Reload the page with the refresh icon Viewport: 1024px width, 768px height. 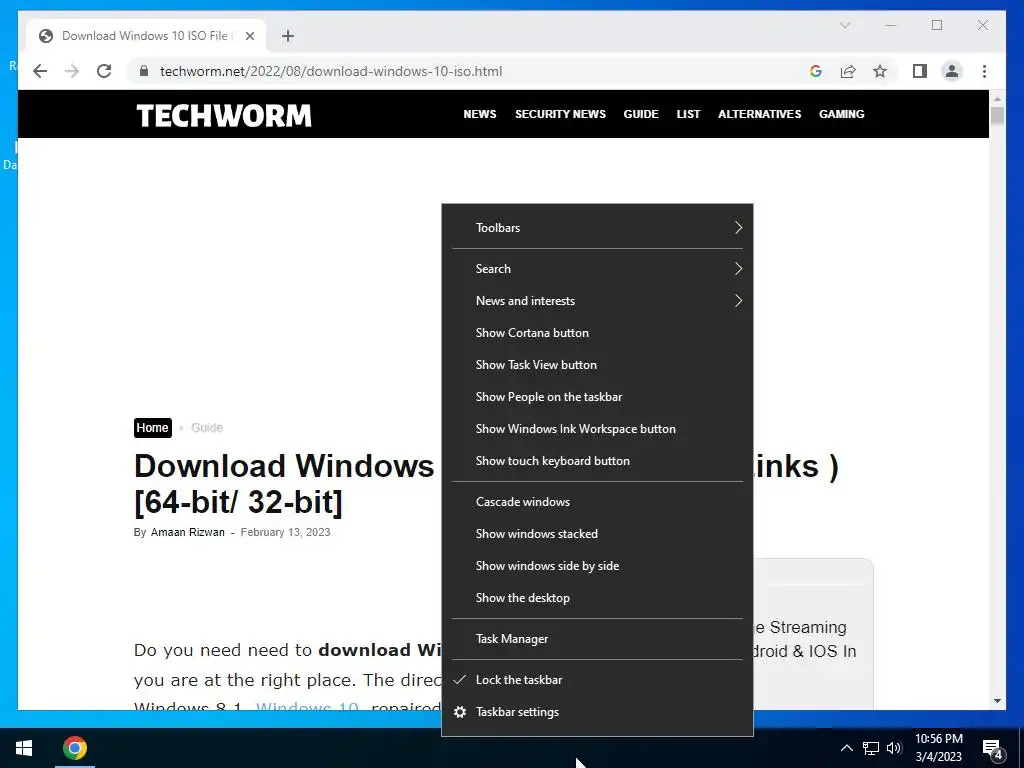pos(104,71)
